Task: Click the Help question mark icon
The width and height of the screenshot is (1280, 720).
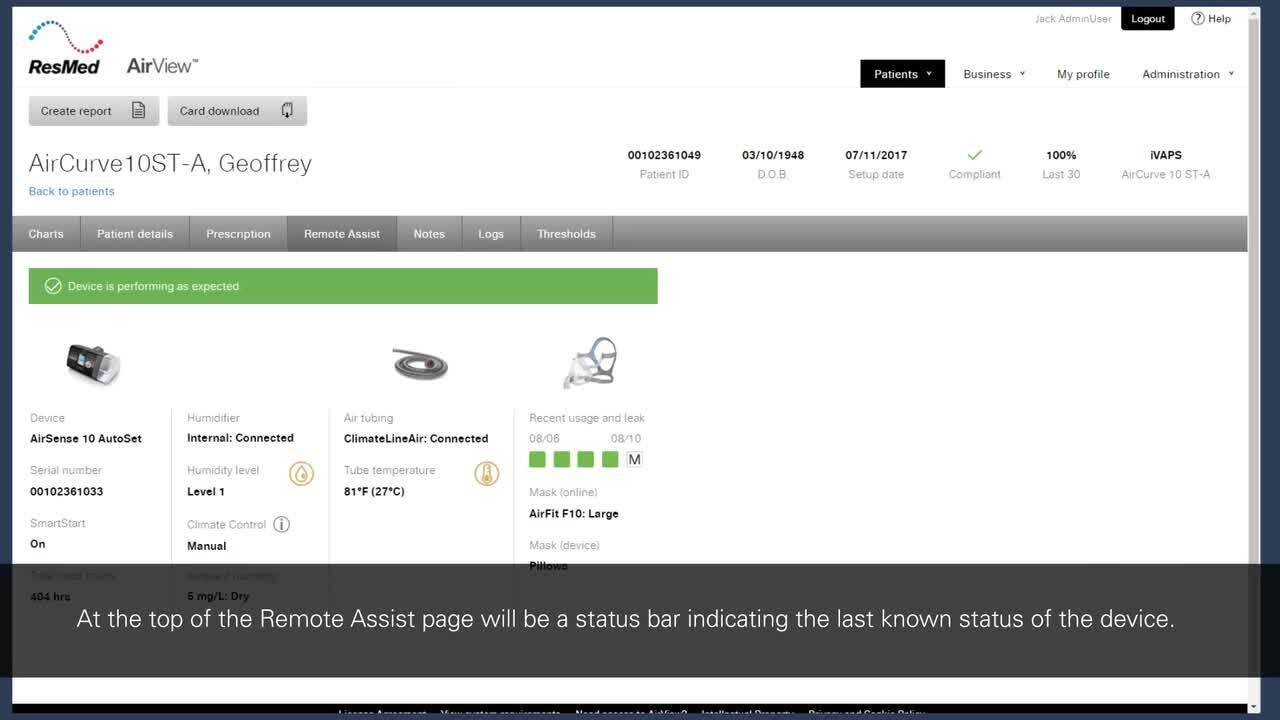Action: tap(1198, 18)
